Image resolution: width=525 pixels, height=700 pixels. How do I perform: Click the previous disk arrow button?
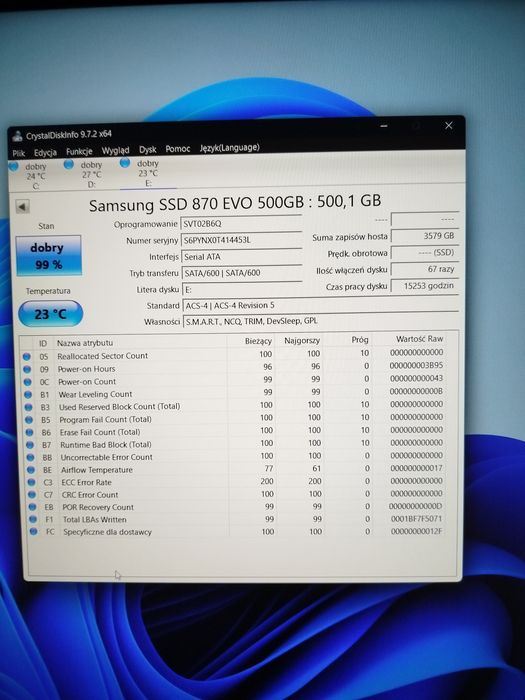[22, 207]
